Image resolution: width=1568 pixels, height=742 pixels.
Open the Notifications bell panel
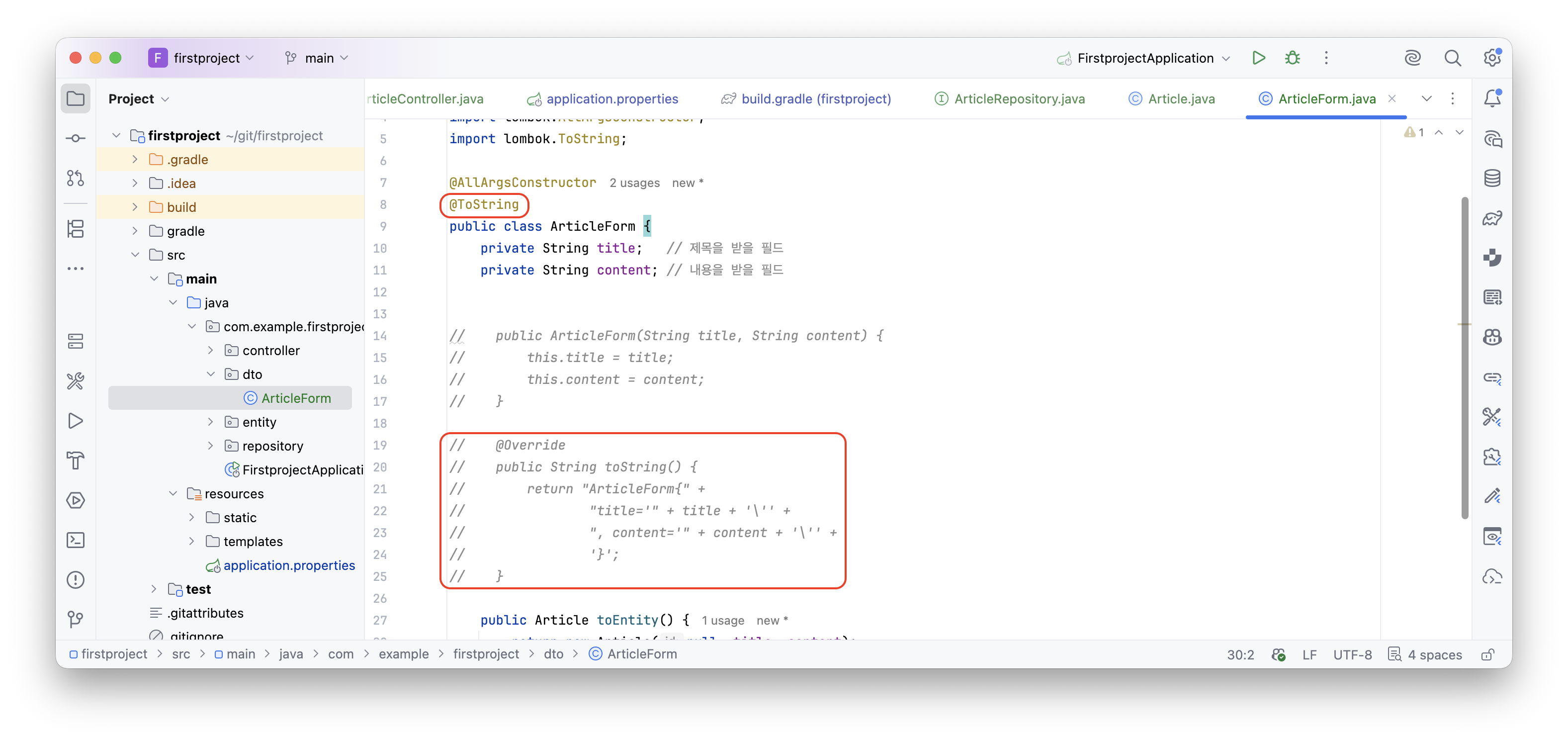click(1492, 98)
